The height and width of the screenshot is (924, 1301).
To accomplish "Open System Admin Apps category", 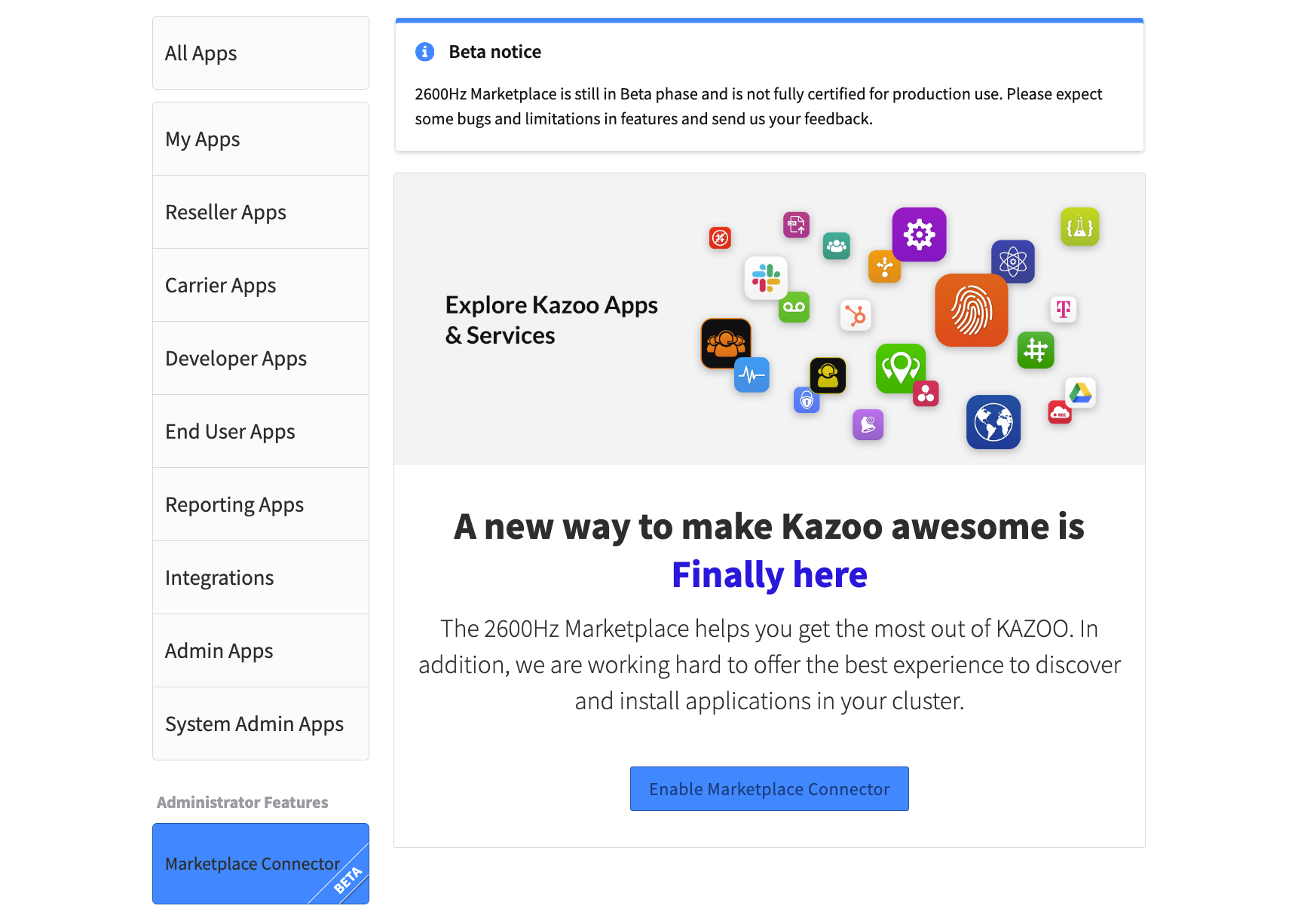I will (261, 724).
